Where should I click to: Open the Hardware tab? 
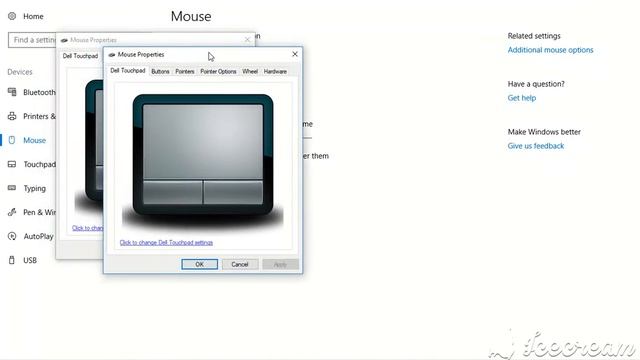coord(275,71)
